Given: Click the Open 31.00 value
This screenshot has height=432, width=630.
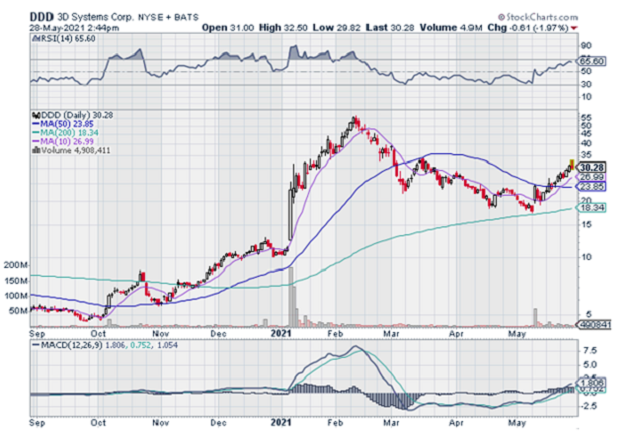Looking at the screenshot, I should (x=228, y=28).
